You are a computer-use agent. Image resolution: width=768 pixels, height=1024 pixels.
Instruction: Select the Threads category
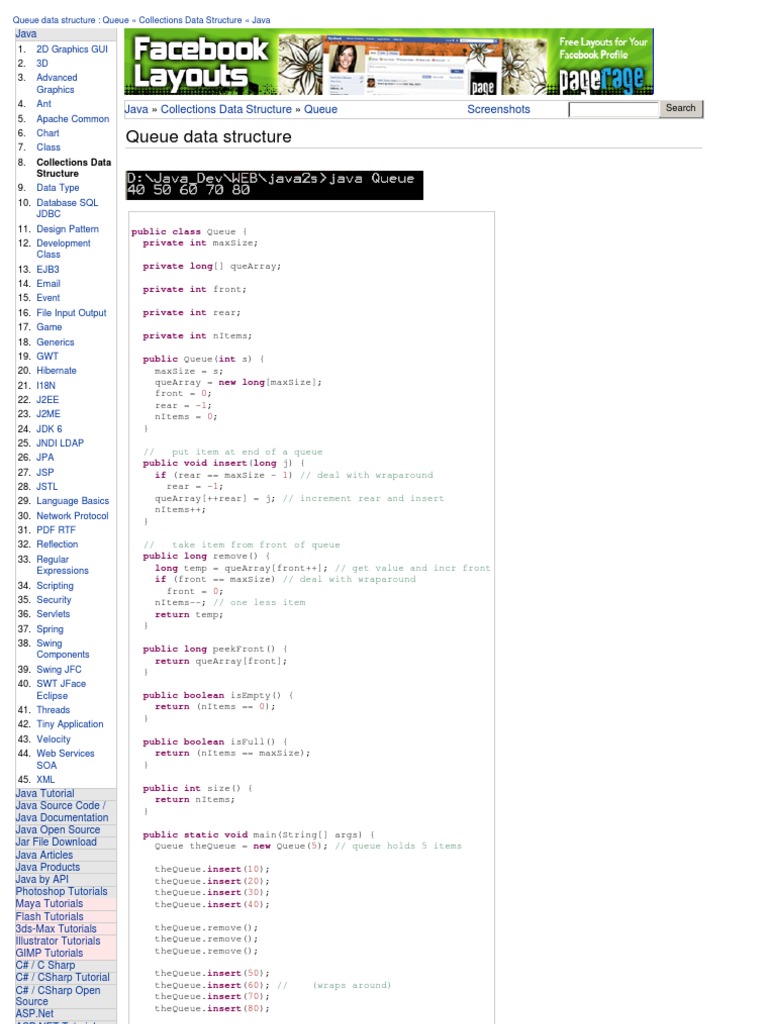pos(53,710)
